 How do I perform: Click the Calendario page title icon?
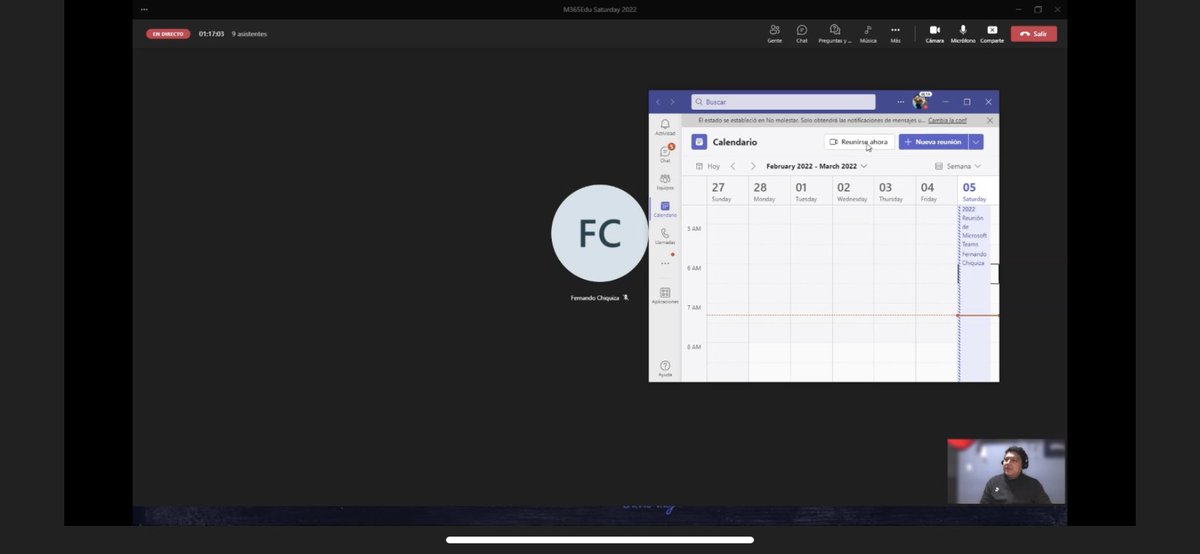(699, 142)
